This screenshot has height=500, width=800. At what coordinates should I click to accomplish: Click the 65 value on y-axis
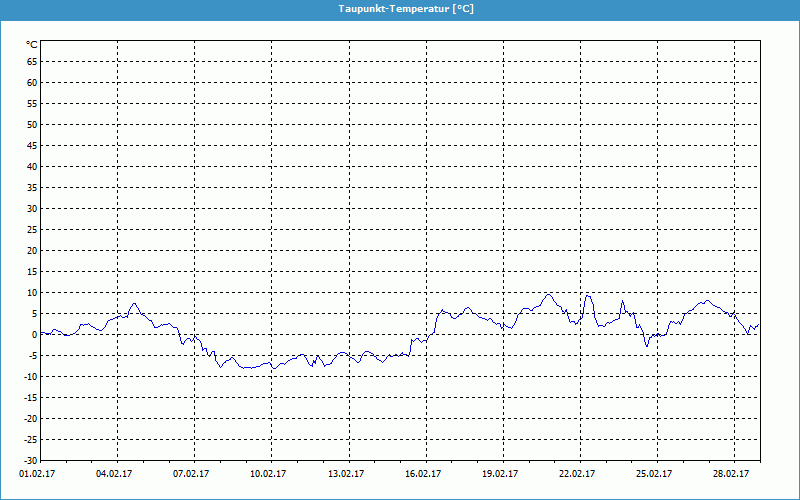[31, 62]
